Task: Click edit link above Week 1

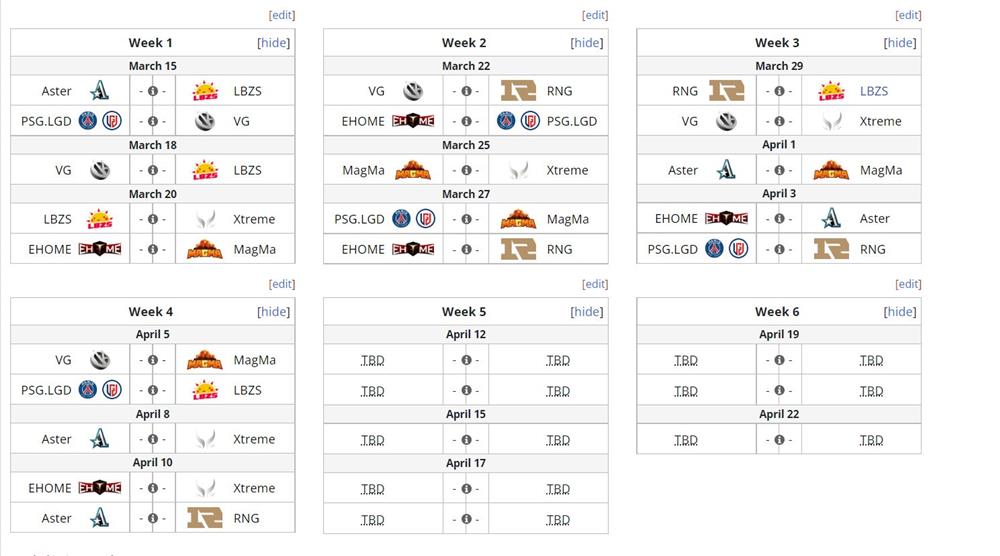Action: pos(282,15)
